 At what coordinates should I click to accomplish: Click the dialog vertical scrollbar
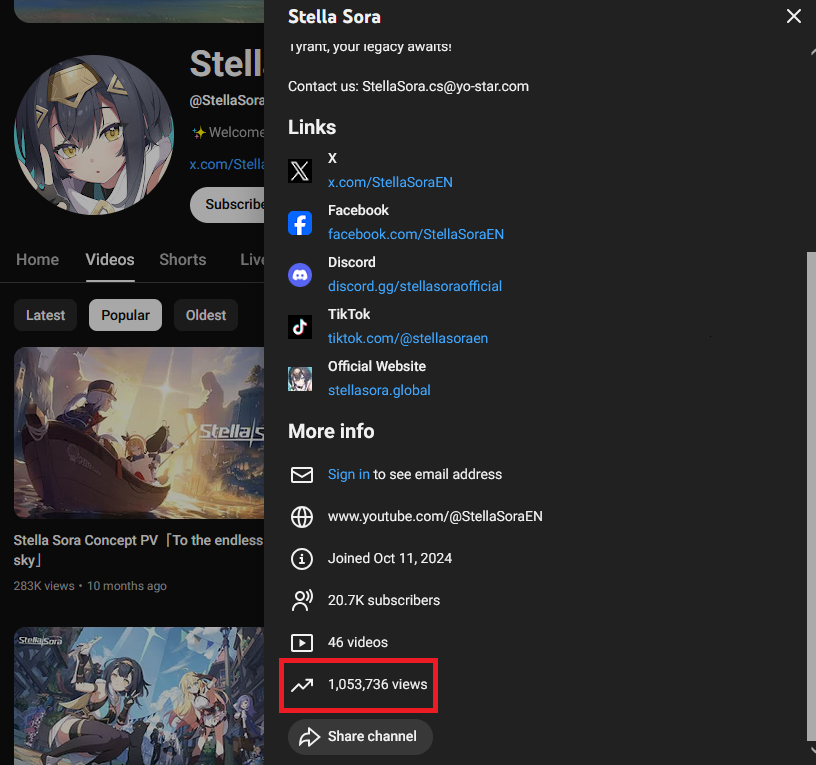coord(811,494)
